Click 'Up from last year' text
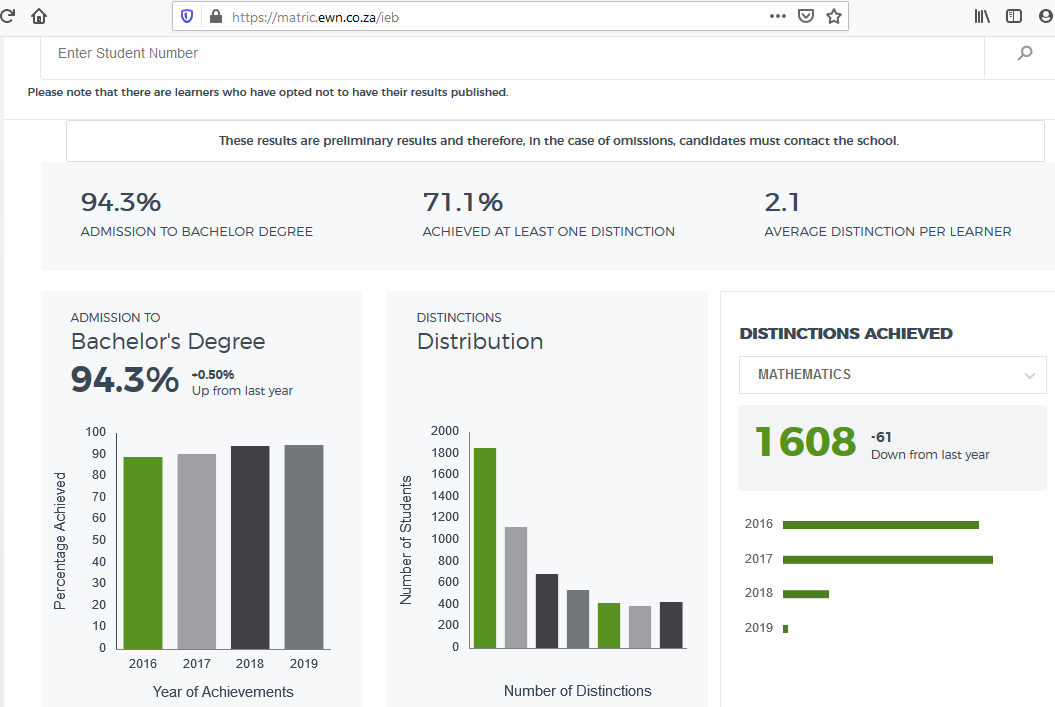Screen dimensions: 1055x707 pos(242,391)
